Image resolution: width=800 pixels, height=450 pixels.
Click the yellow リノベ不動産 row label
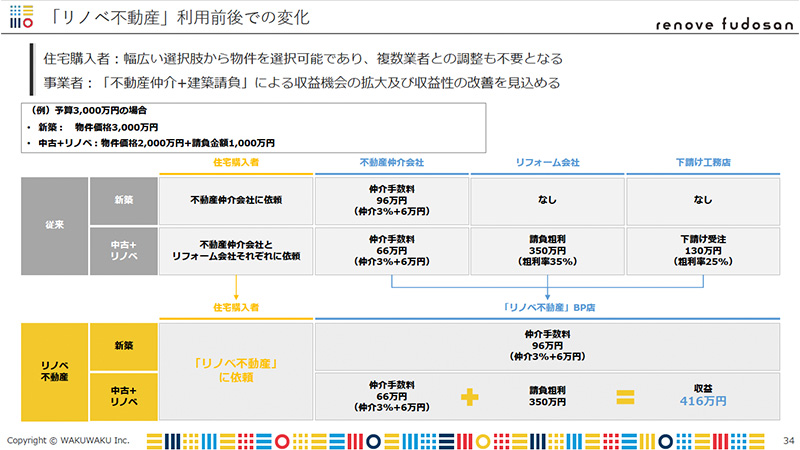pos(55,372)
